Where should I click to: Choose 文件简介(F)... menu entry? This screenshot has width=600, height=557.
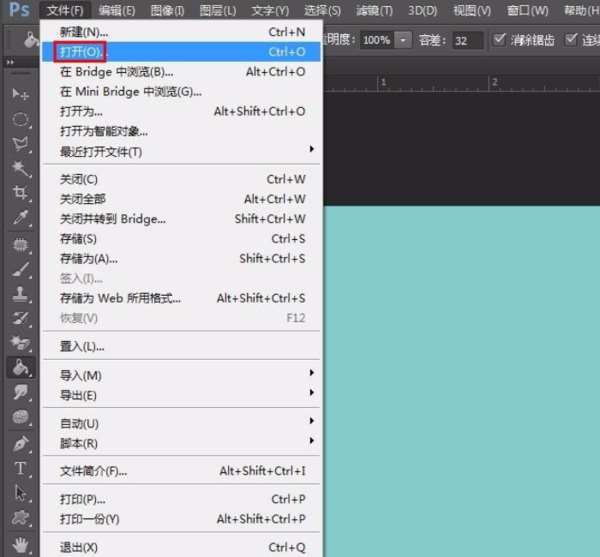click(x=181, y=471)
